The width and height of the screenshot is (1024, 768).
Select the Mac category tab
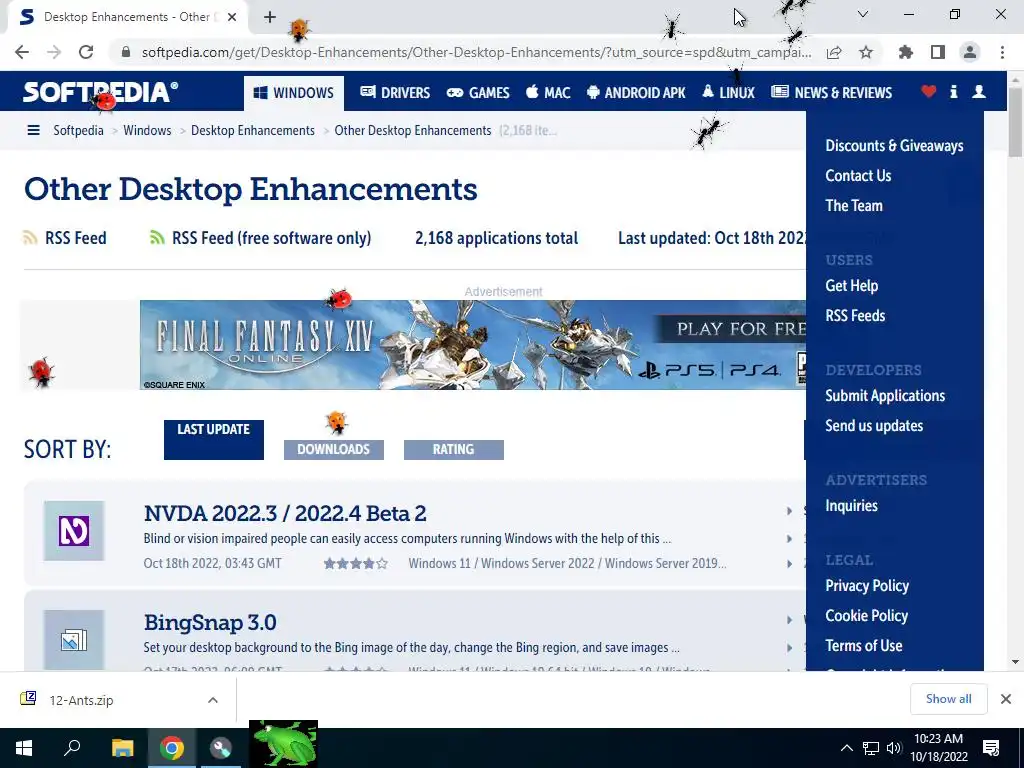(548, 93)
